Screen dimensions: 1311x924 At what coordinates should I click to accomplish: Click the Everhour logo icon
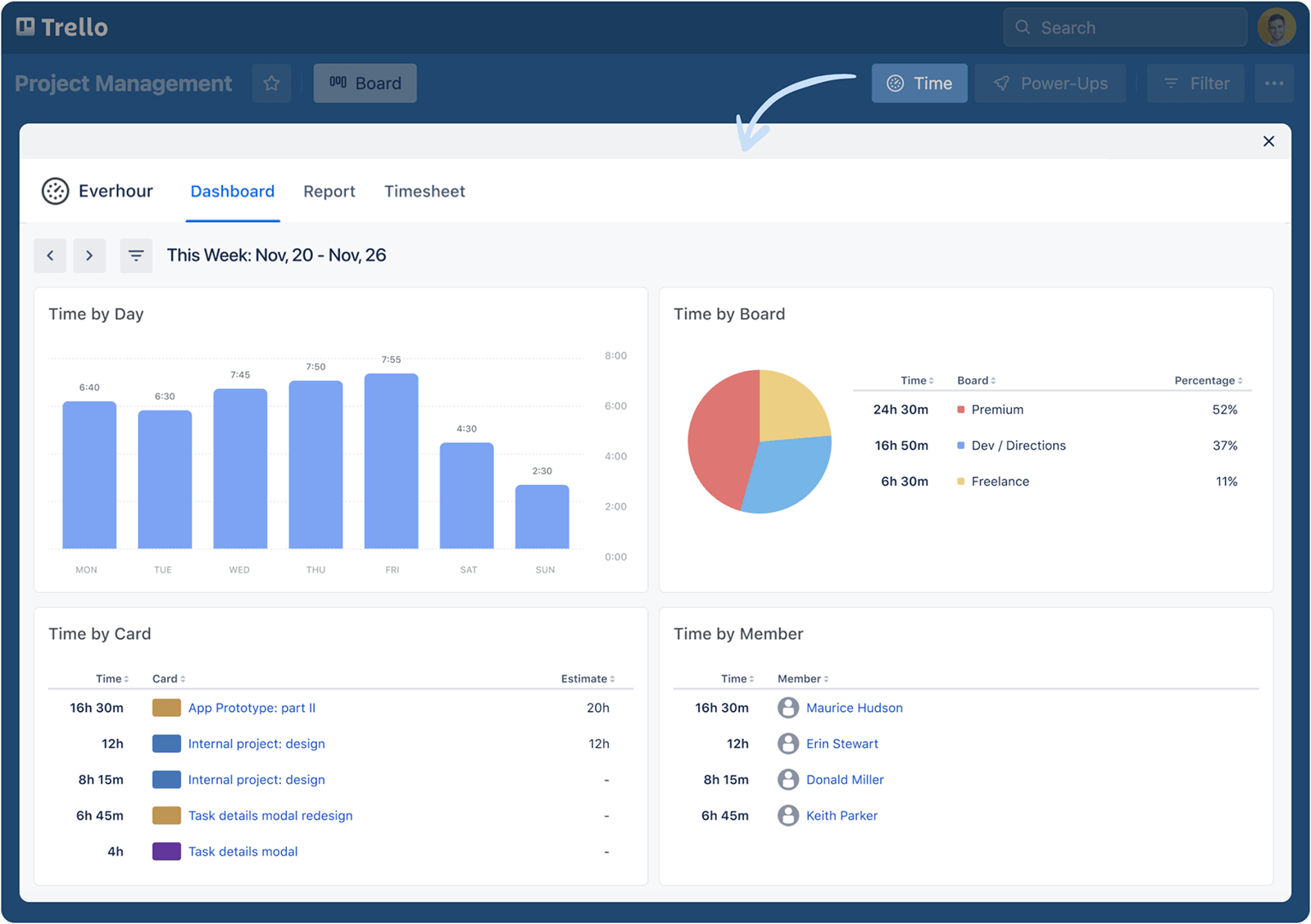54,191
